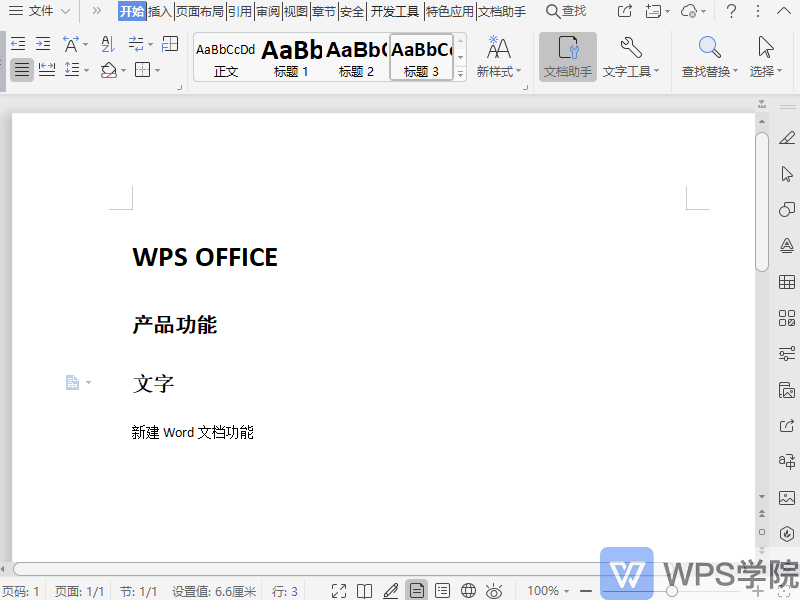This screenshot has width=800, height=600.
Task: Switch to outline view
Action: [442, 591]
